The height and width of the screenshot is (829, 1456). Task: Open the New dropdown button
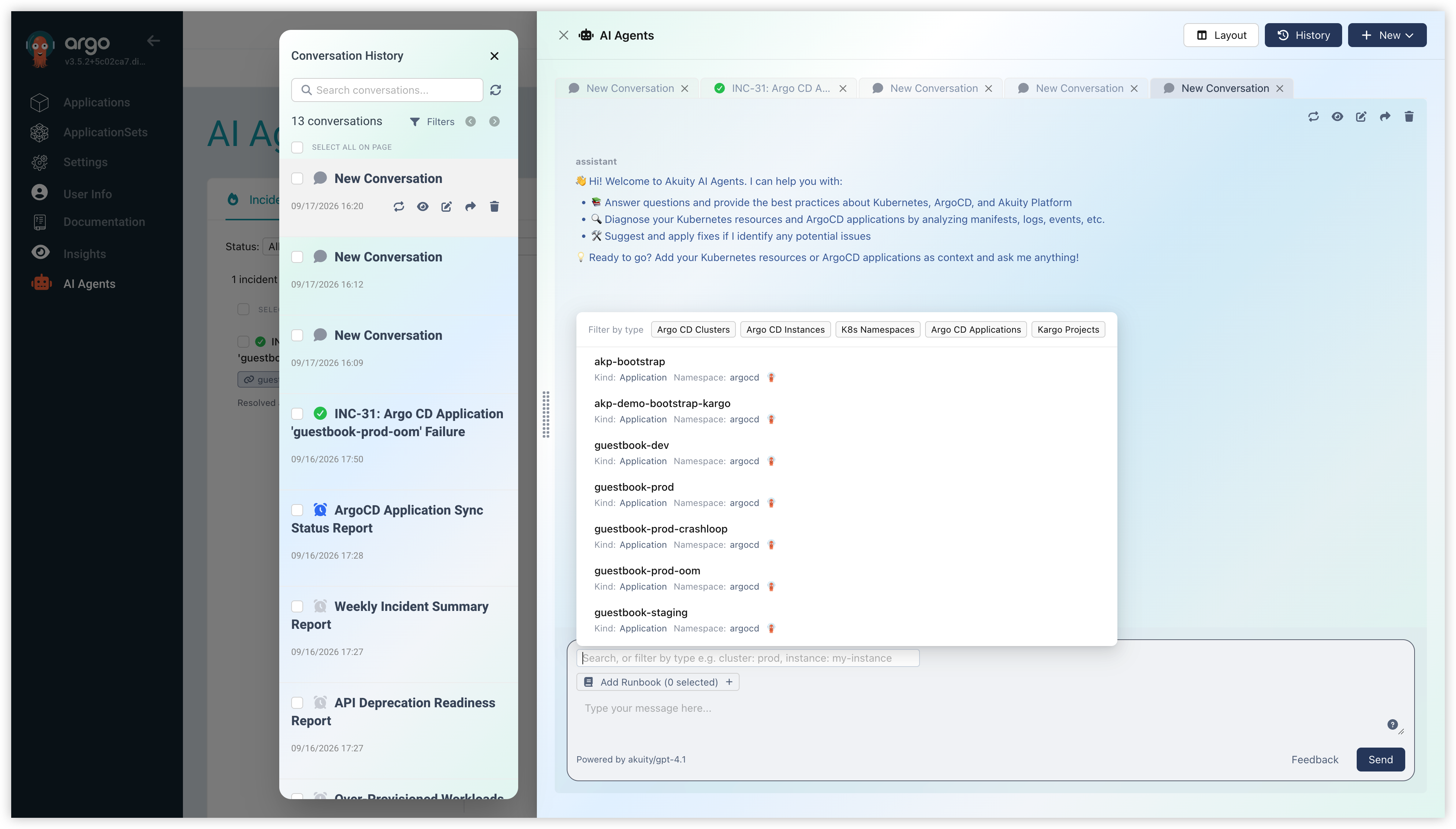[1387, 35]
